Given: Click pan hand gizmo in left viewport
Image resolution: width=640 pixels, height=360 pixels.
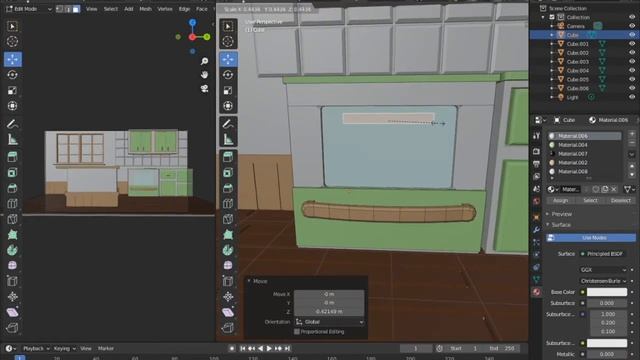Looking at the screenshot, I should point(204,75).
